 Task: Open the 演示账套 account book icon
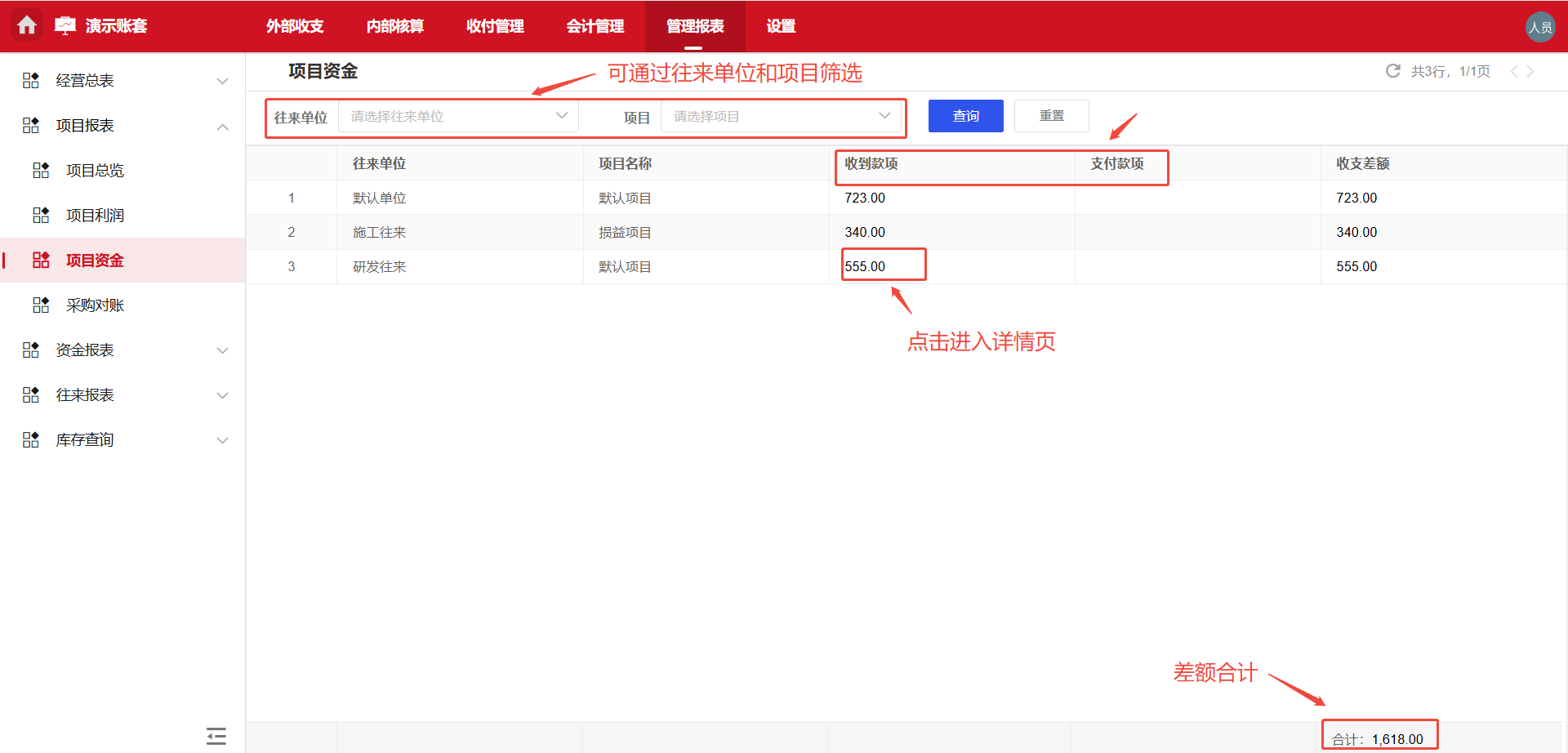[x=65, y=25]
